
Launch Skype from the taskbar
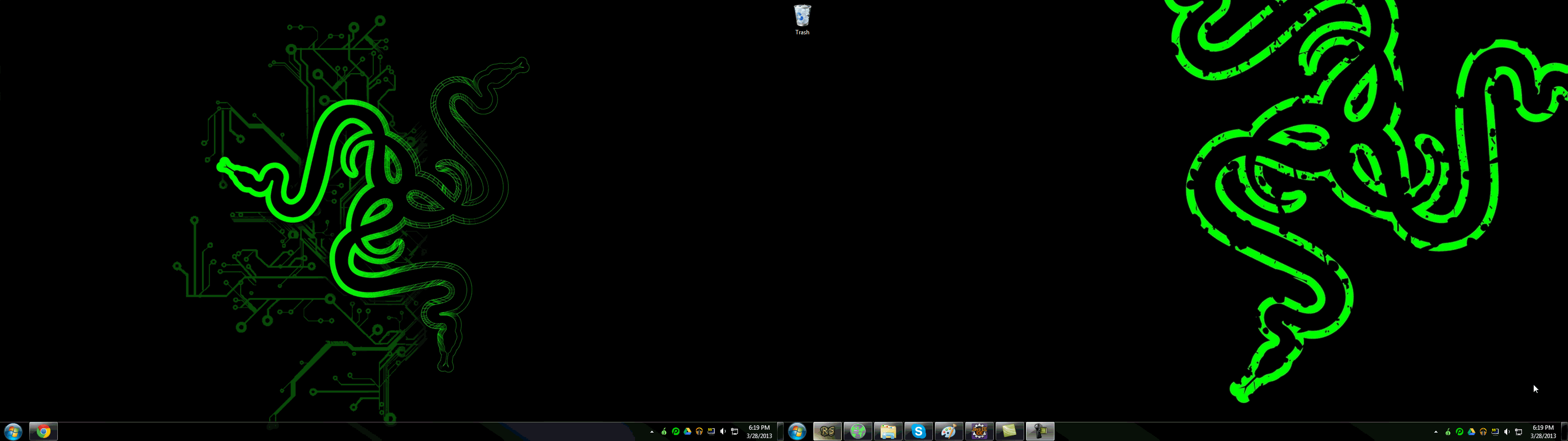[x=919, y=432]
